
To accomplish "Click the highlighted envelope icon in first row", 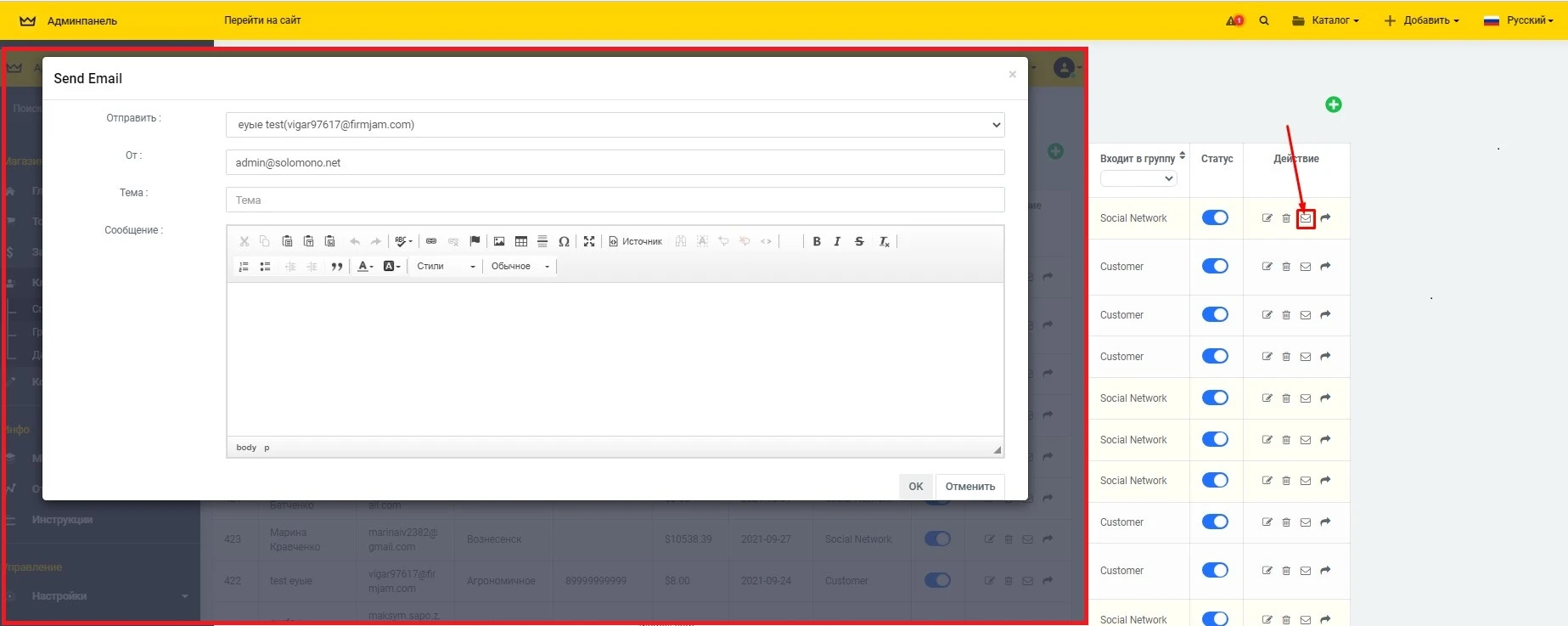I will (x=1306, y=218).
